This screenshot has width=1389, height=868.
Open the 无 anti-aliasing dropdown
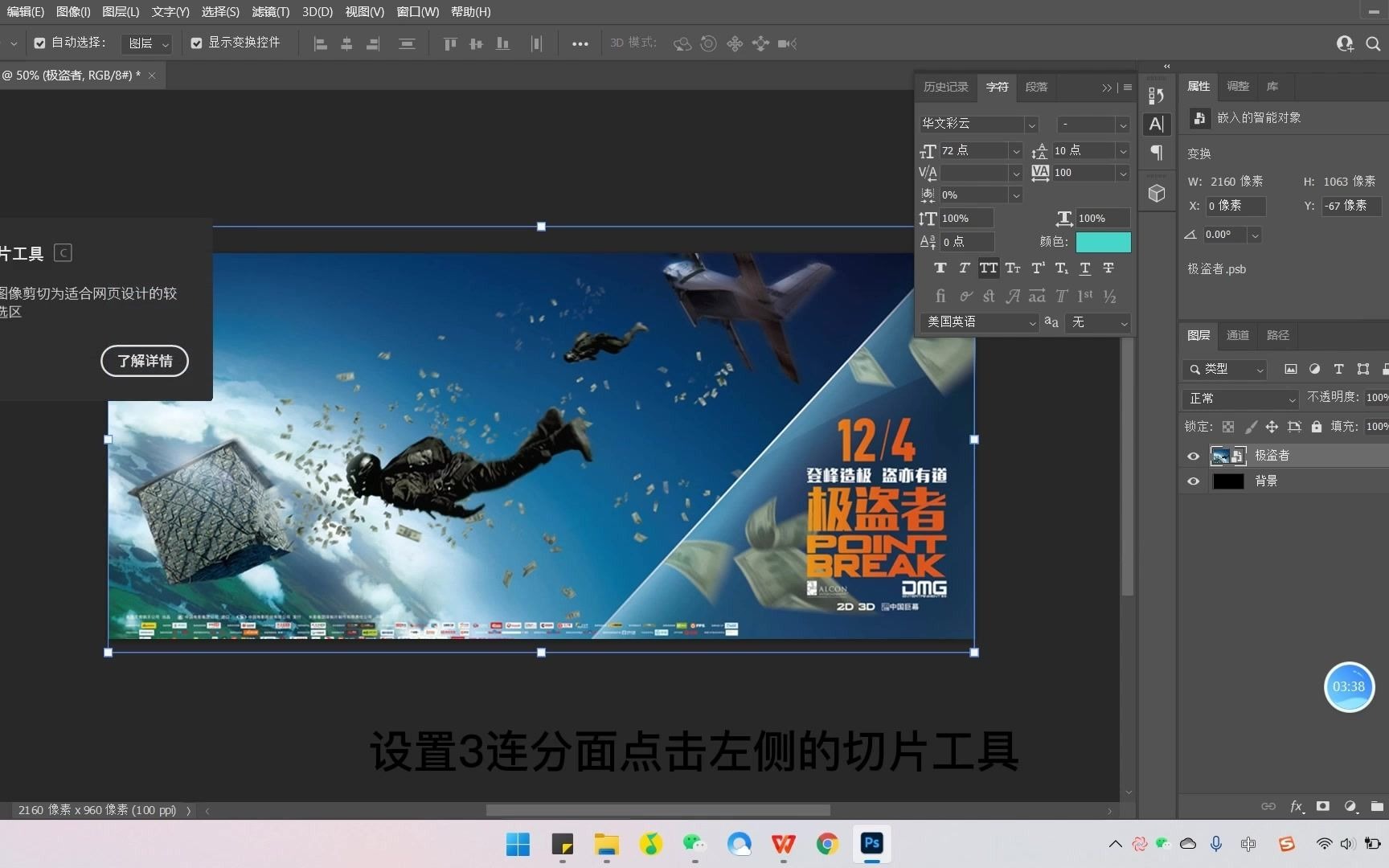click(x=1099, y=322)
